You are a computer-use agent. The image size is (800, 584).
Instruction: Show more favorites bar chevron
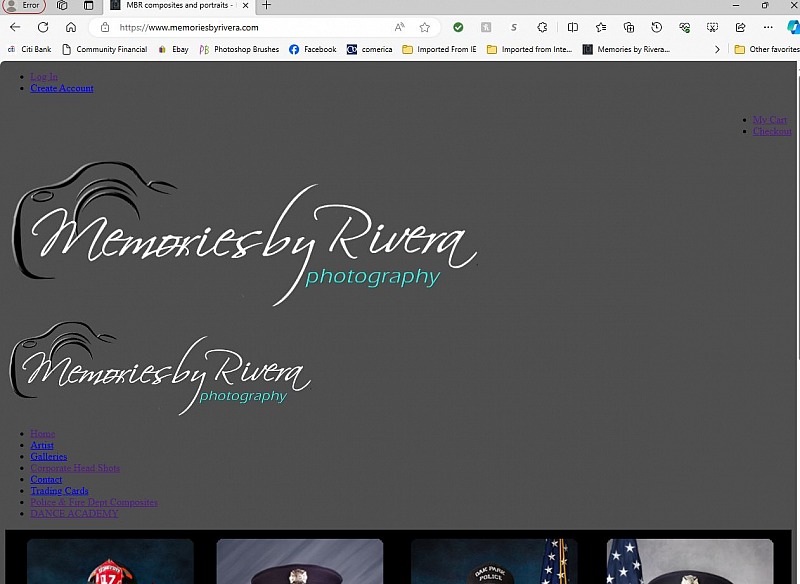click(717, 49)
